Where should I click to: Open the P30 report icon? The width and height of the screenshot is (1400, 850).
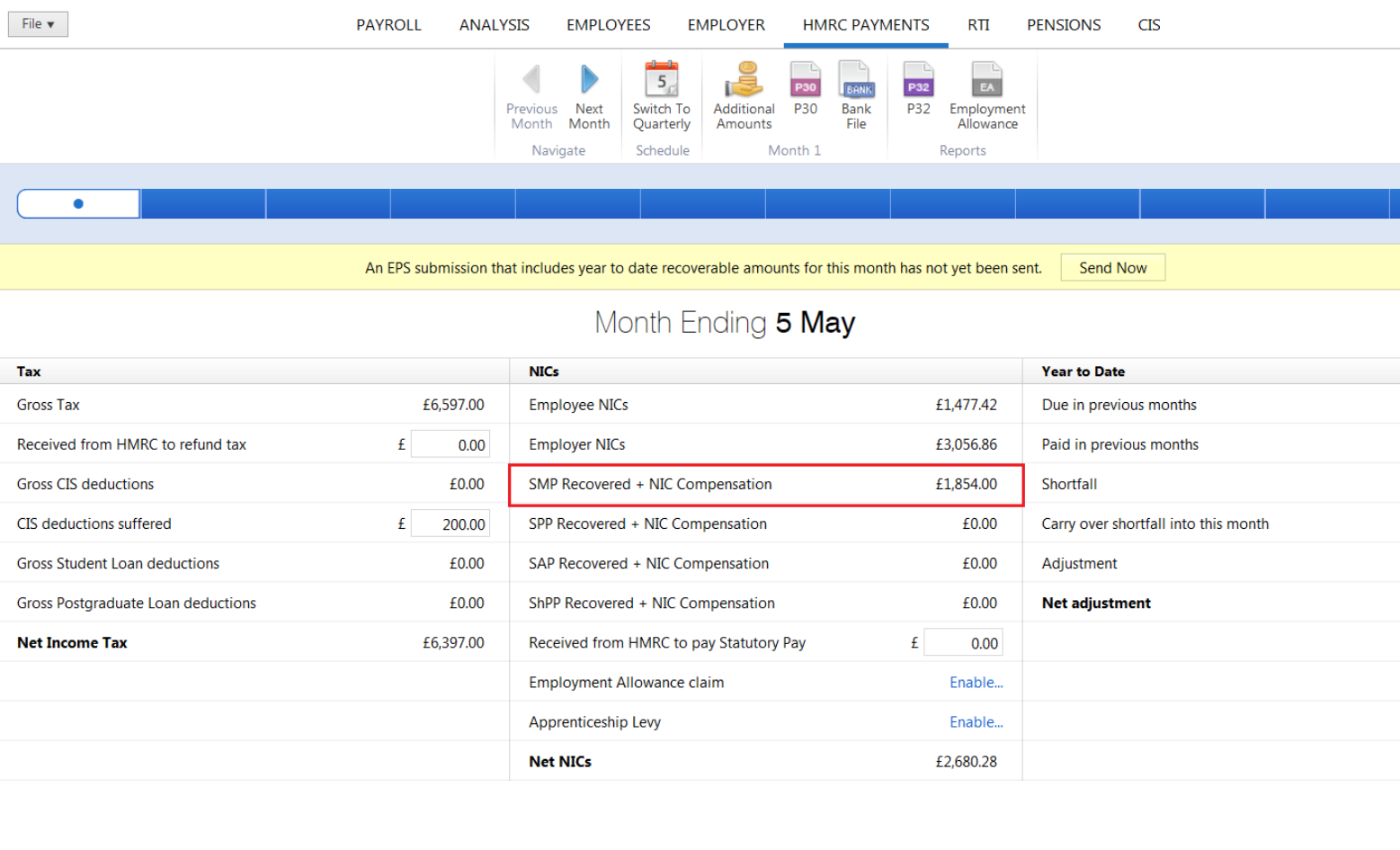click(806, 79)
